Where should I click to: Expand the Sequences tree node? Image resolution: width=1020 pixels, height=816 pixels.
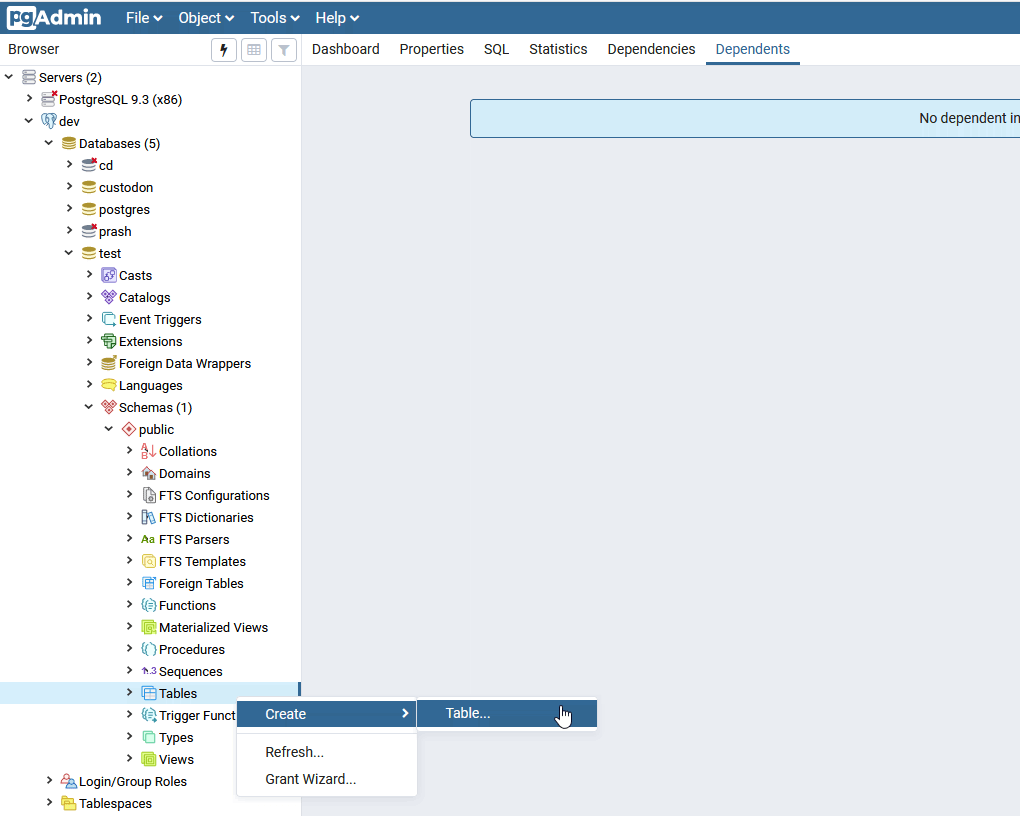(x=129, y=671)
